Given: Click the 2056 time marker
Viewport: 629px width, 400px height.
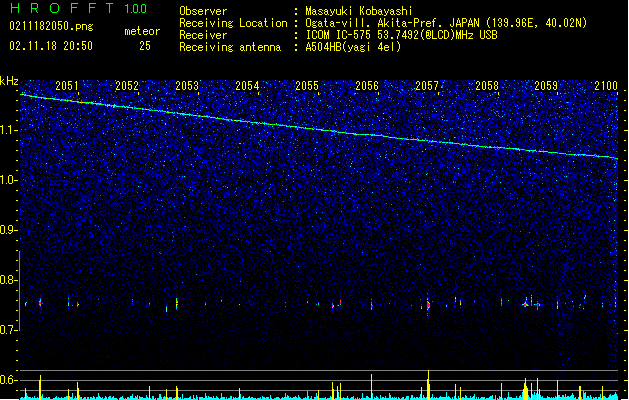Looking at the screenshot, I should (367, 86).
